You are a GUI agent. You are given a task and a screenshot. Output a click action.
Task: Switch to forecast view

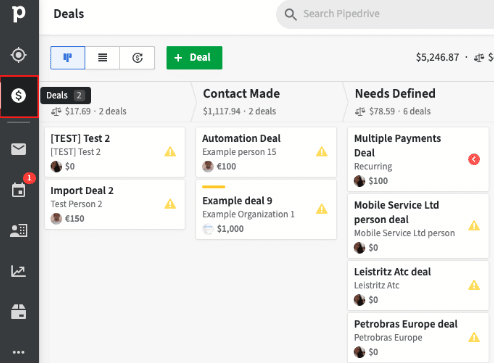pos(137,58)
